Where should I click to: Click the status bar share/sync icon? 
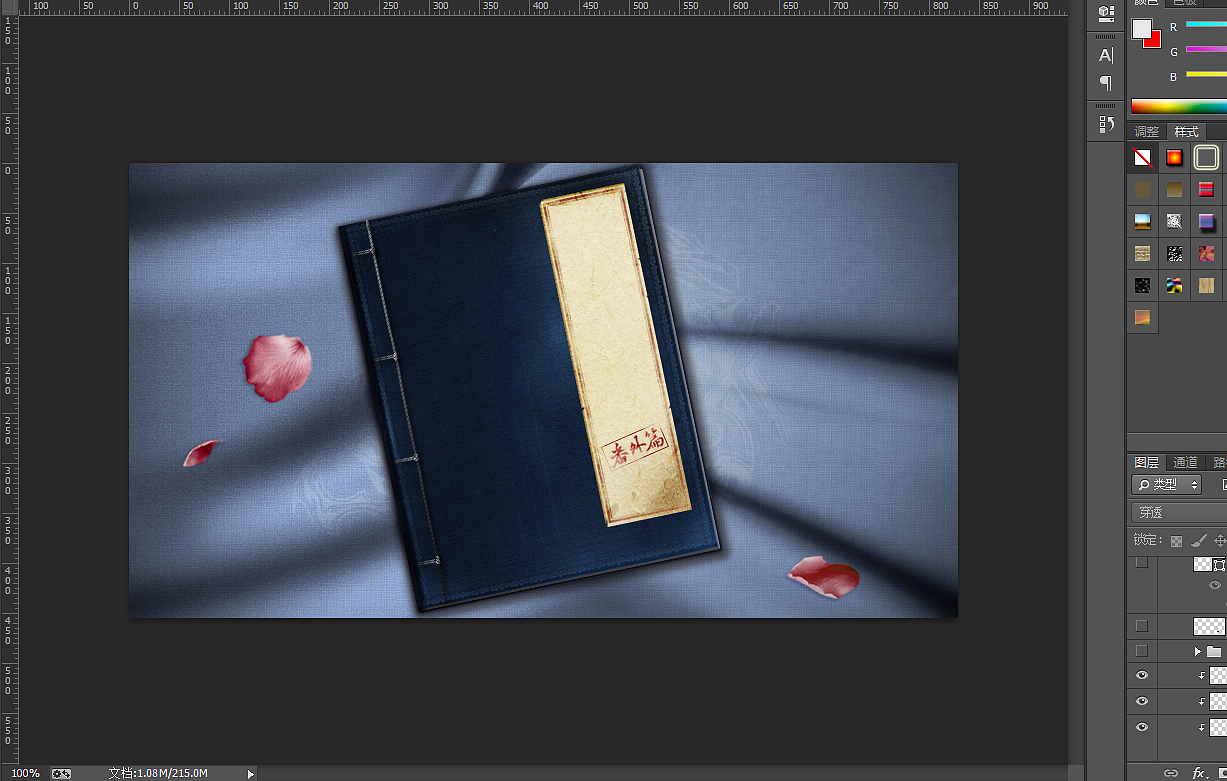(x=61, y=773)
